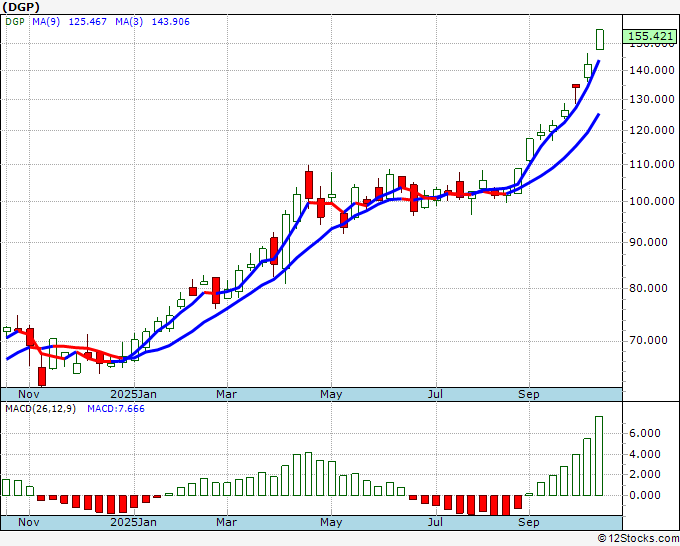The width and height of the screenshot is (680, 546).
Task: Click May on the price chart time axis
Action: tap(331, 394)
